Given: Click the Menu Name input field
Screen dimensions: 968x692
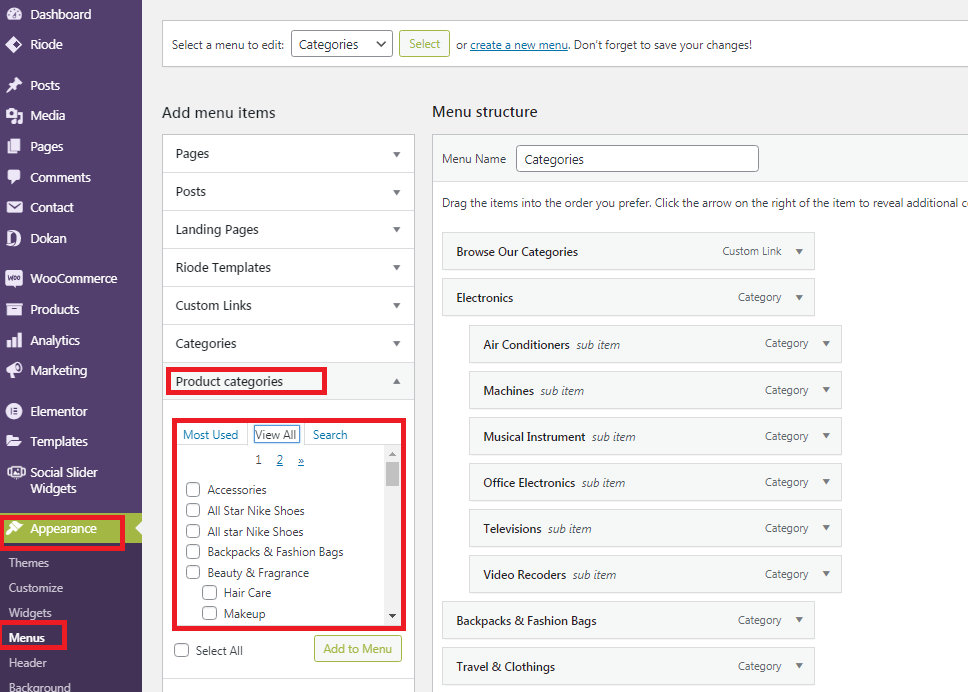Looking at the screenshot, I should point(637,159).
